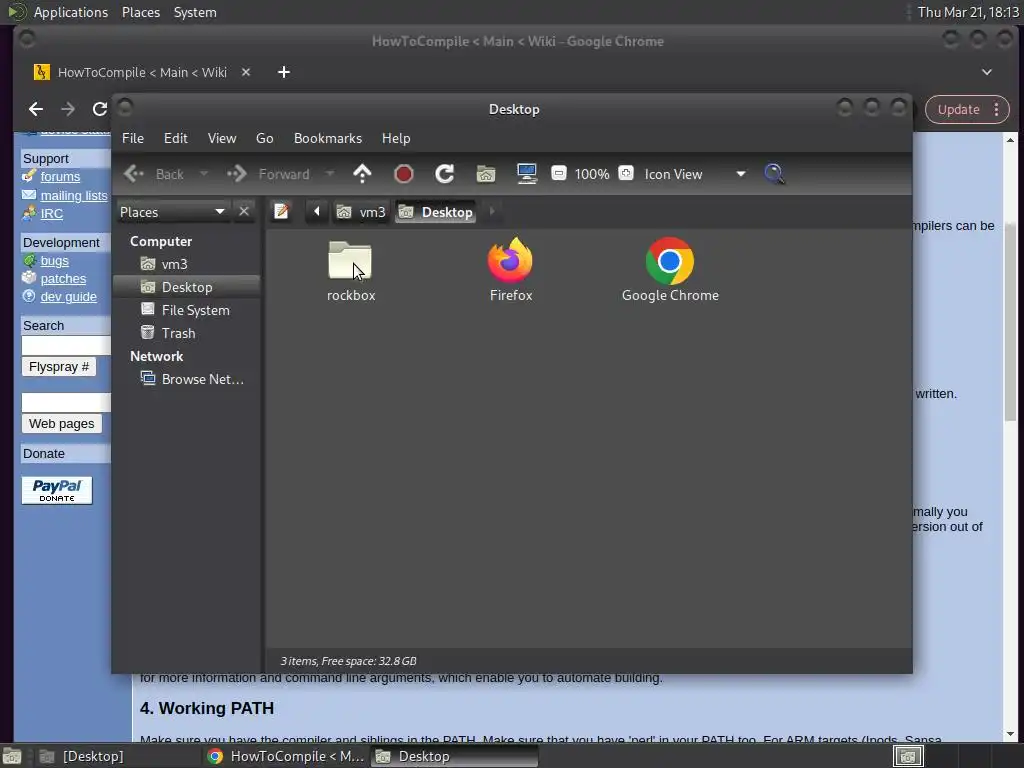The height and width of the screenshot is (768, 1024).
Task: Click clock in top panel
Action: (968, 12)
